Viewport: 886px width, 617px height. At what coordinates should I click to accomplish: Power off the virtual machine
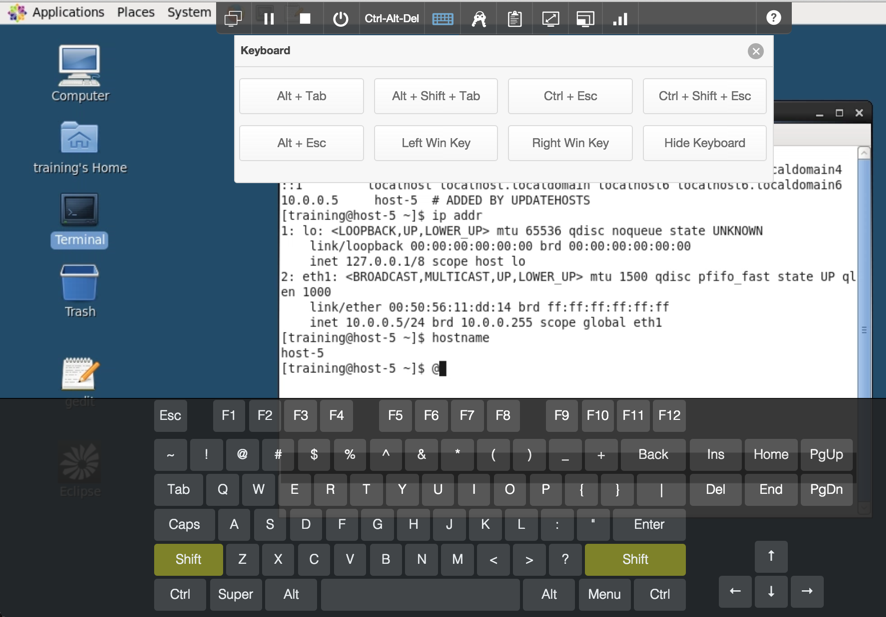point(340,17)
